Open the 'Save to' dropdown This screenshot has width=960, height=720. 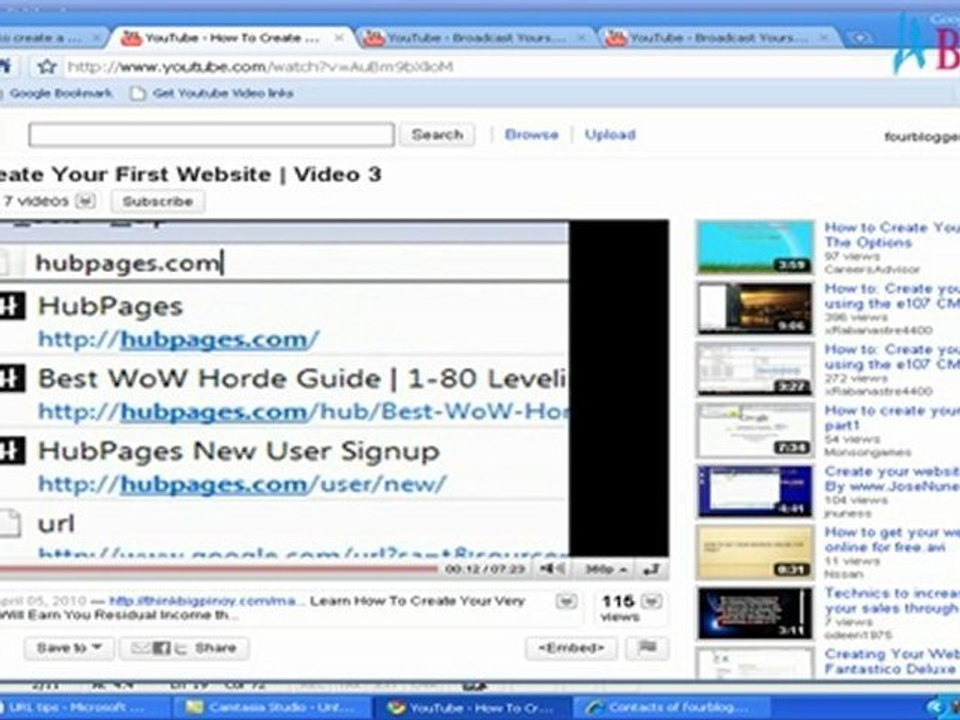[x=69, y=648]
